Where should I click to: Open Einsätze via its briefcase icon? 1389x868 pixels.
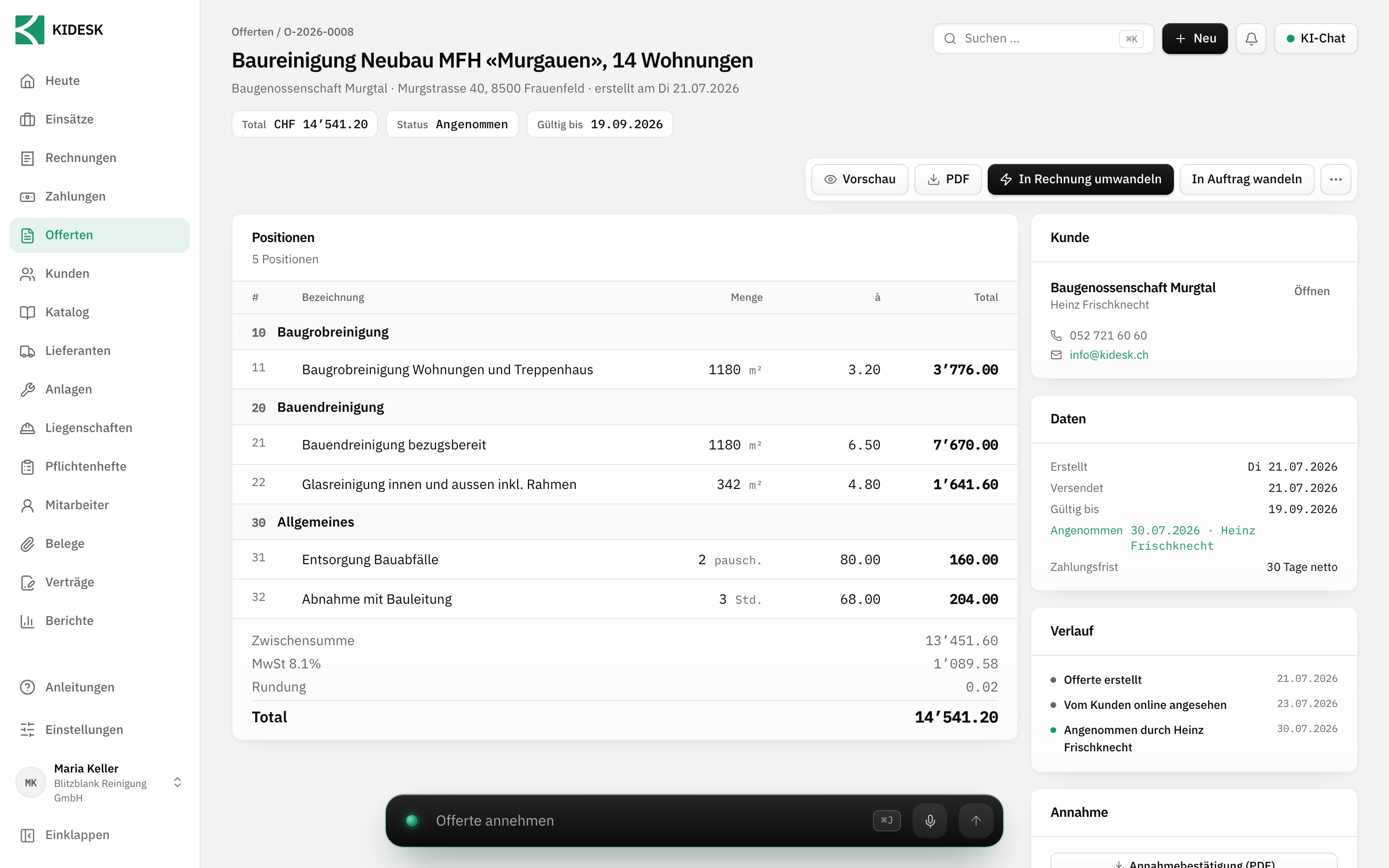(27, 120)
